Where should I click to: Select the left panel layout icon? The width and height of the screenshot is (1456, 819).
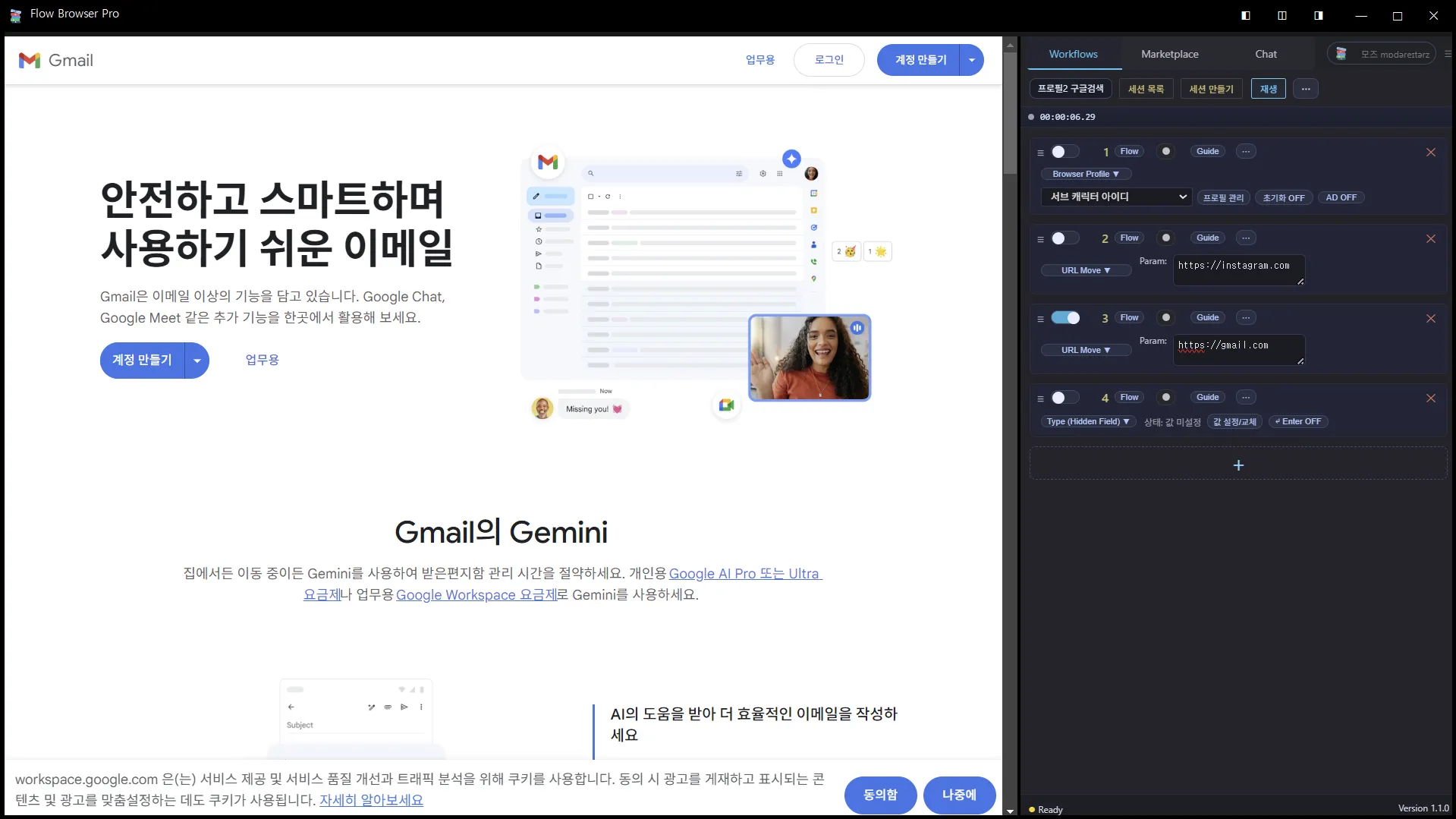(1245, 15)
